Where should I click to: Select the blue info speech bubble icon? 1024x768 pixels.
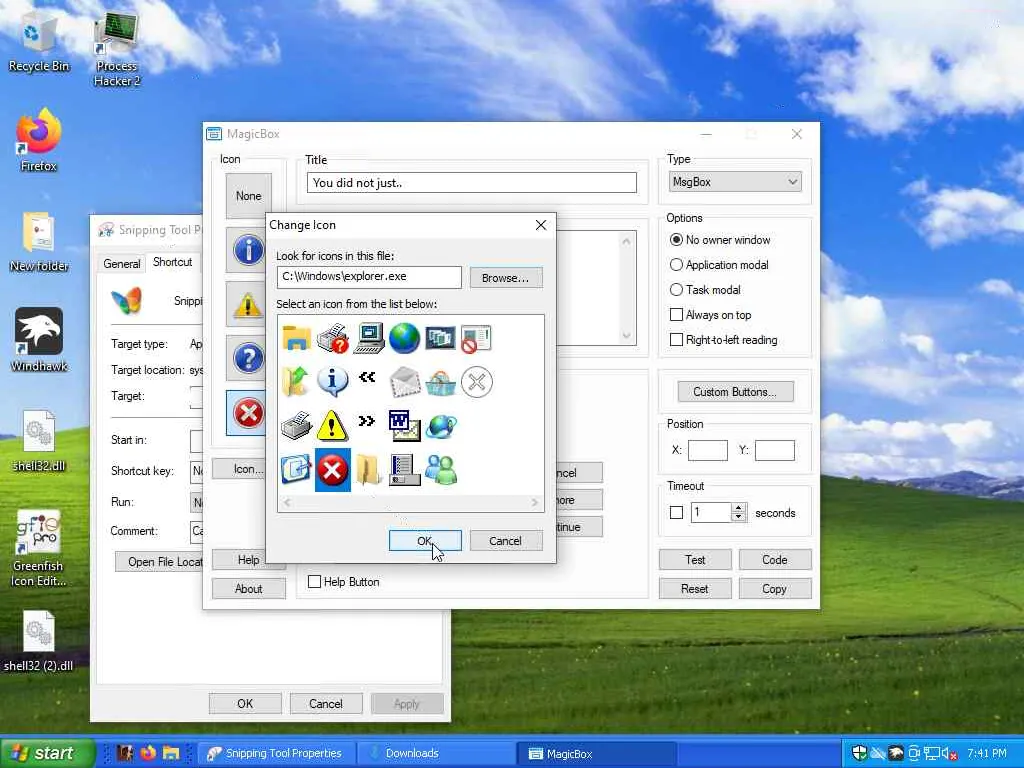click(332, 382)
